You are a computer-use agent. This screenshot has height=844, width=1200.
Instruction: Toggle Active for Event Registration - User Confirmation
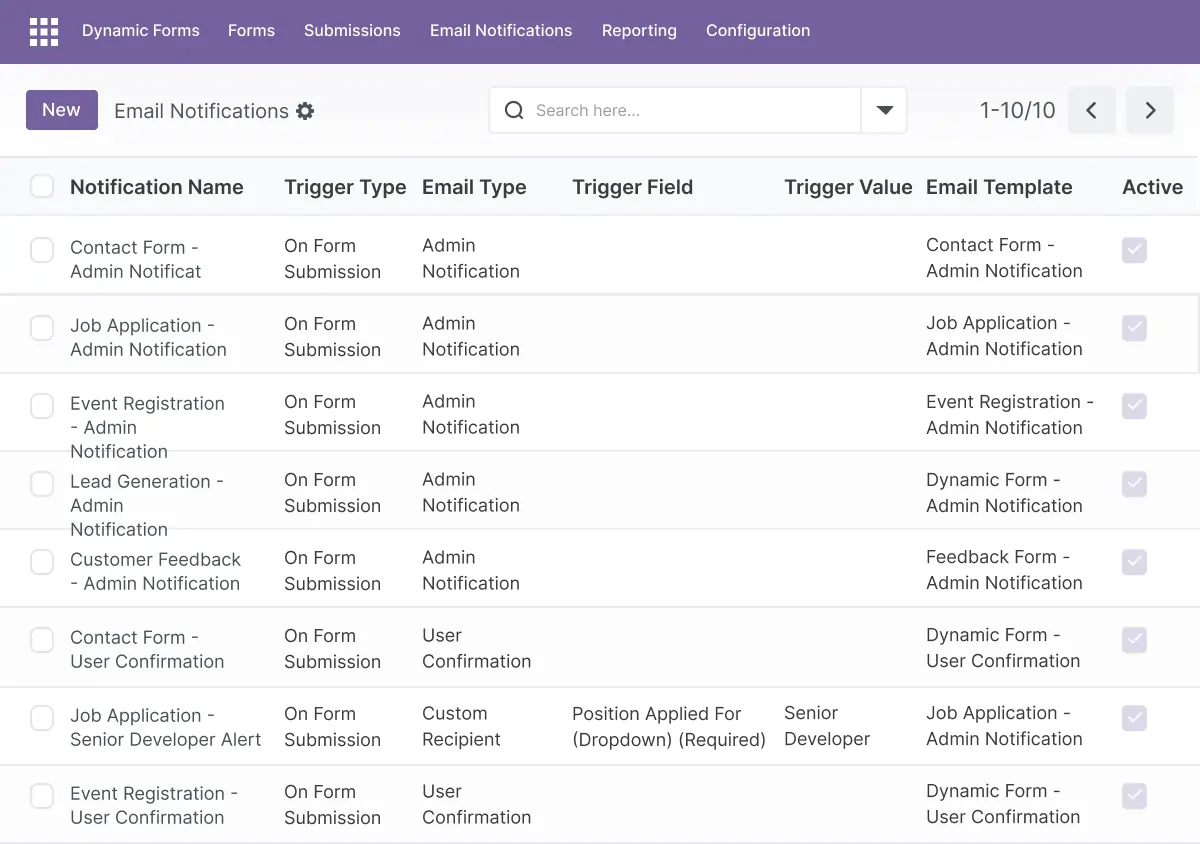tap(1134, 796)
